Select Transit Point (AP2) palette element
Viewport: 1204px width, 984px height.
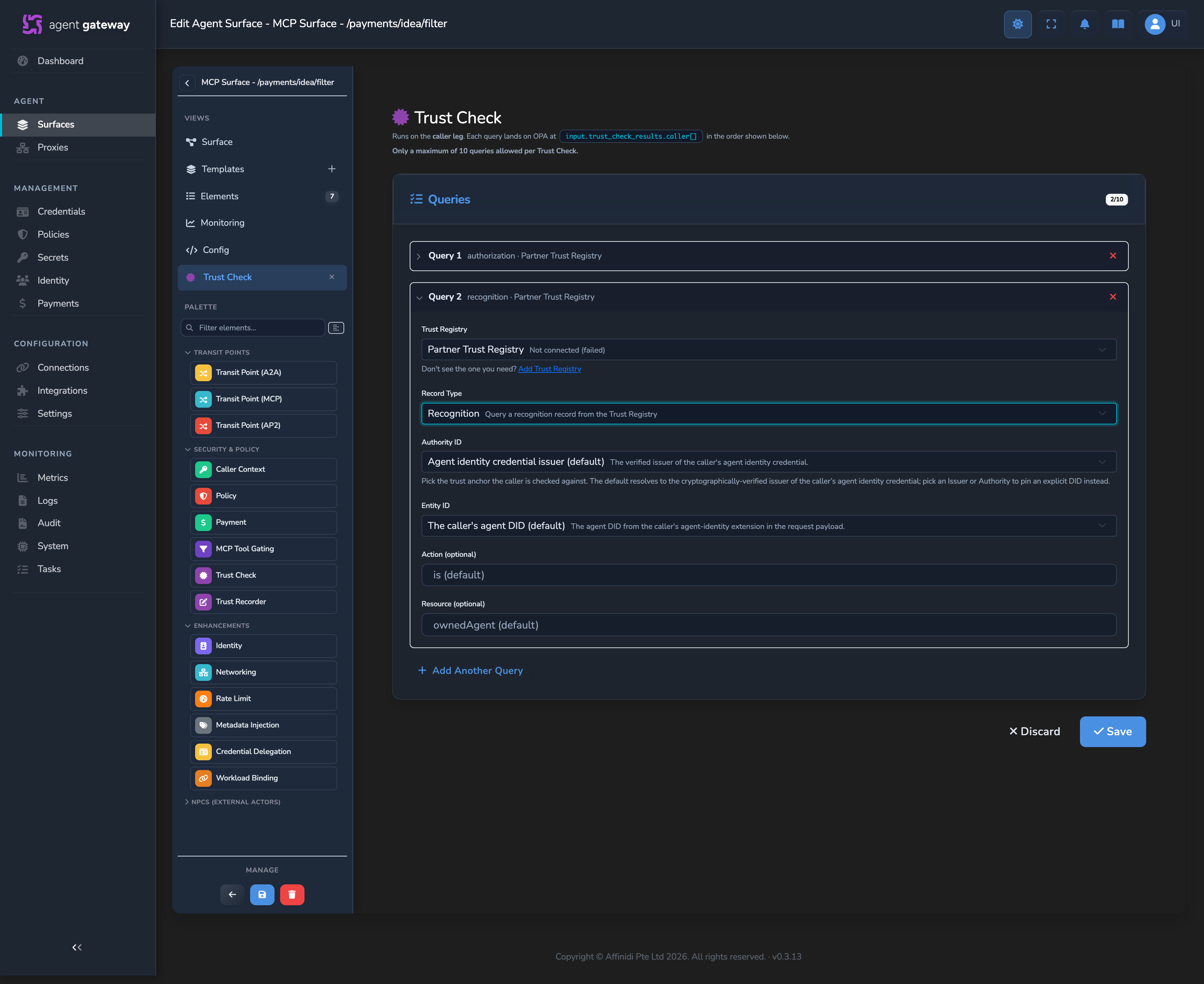(x=263, y=426)
